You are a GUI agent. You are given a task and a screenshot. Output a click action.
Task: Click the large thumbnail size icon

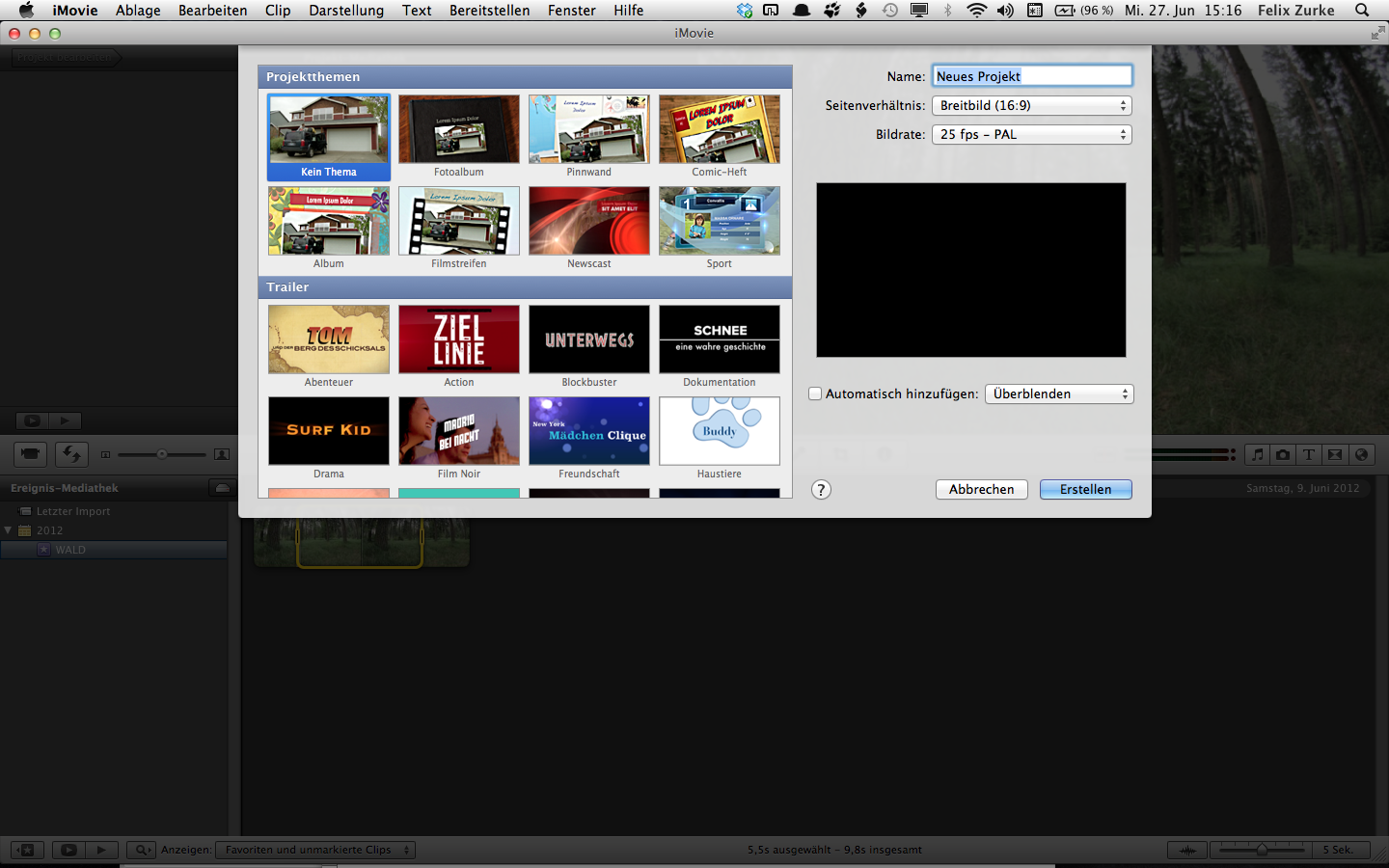click(x=222, y=454)
